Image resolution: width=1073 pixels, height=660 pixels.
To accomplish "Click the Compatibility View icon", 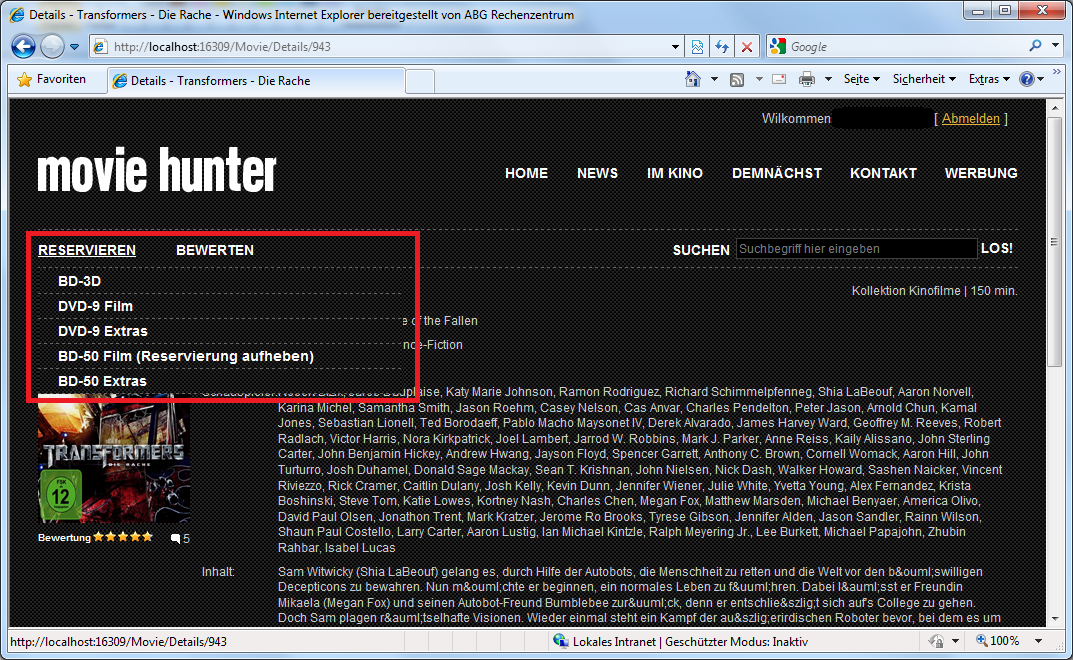I will 698,47.
